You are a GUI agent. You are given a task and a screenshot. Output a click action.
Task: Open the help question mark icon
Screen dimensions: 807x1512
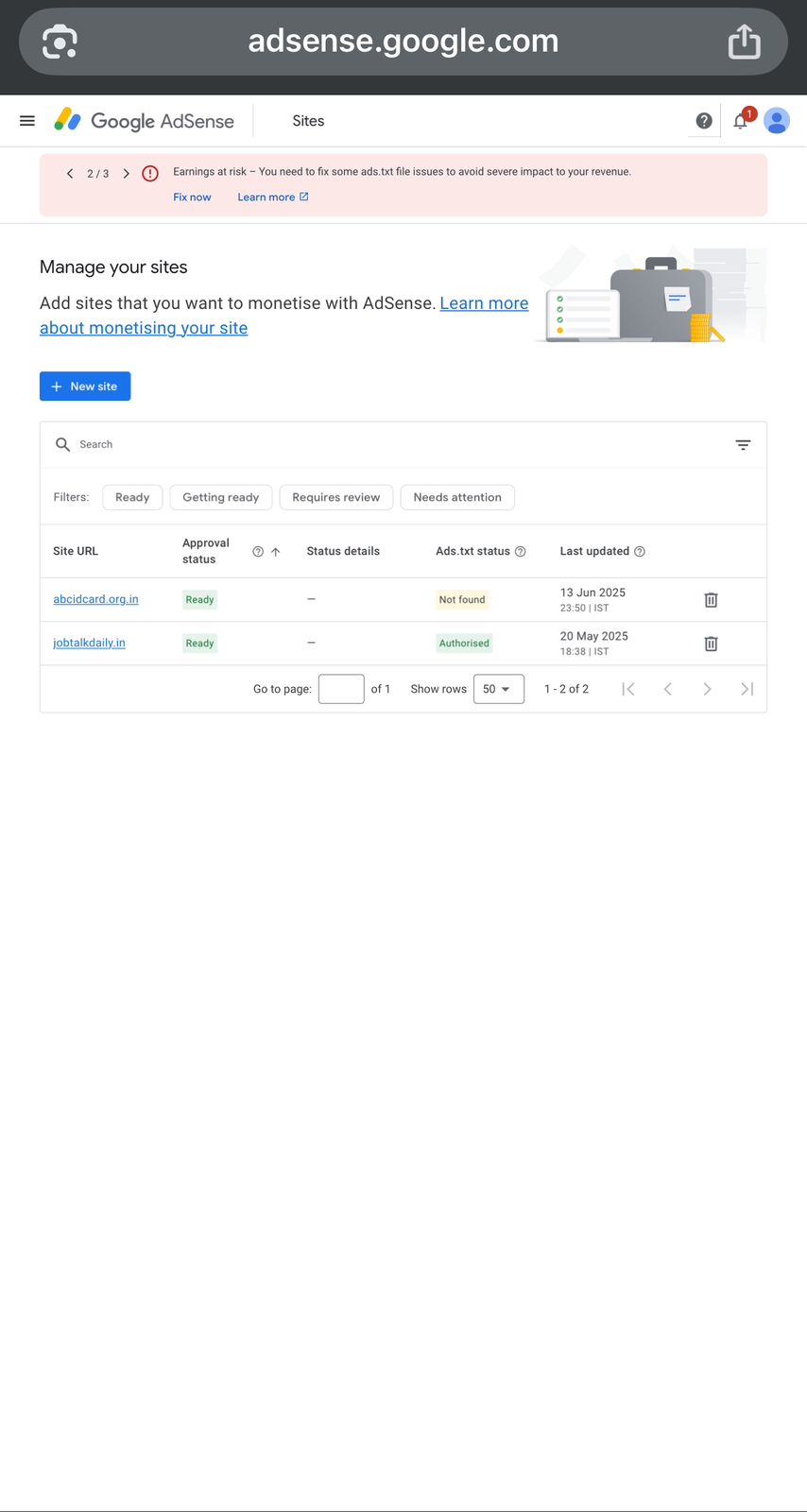point(703,121)
